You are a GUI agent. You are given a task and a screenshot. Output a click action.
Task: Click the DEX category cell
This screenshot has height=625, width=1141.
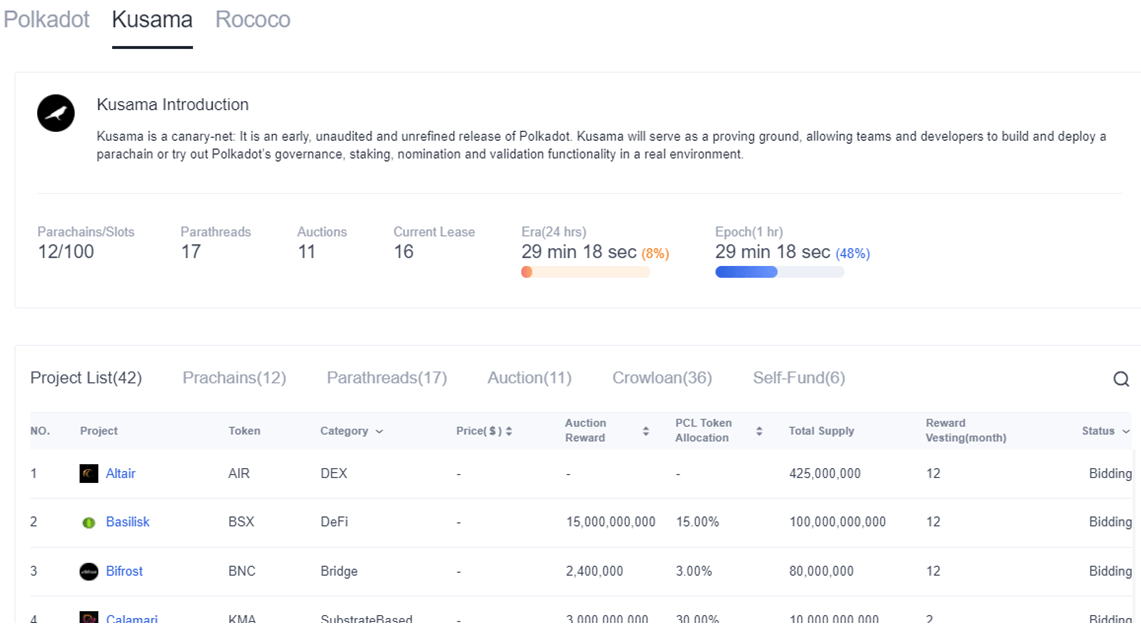click(334, 474)
